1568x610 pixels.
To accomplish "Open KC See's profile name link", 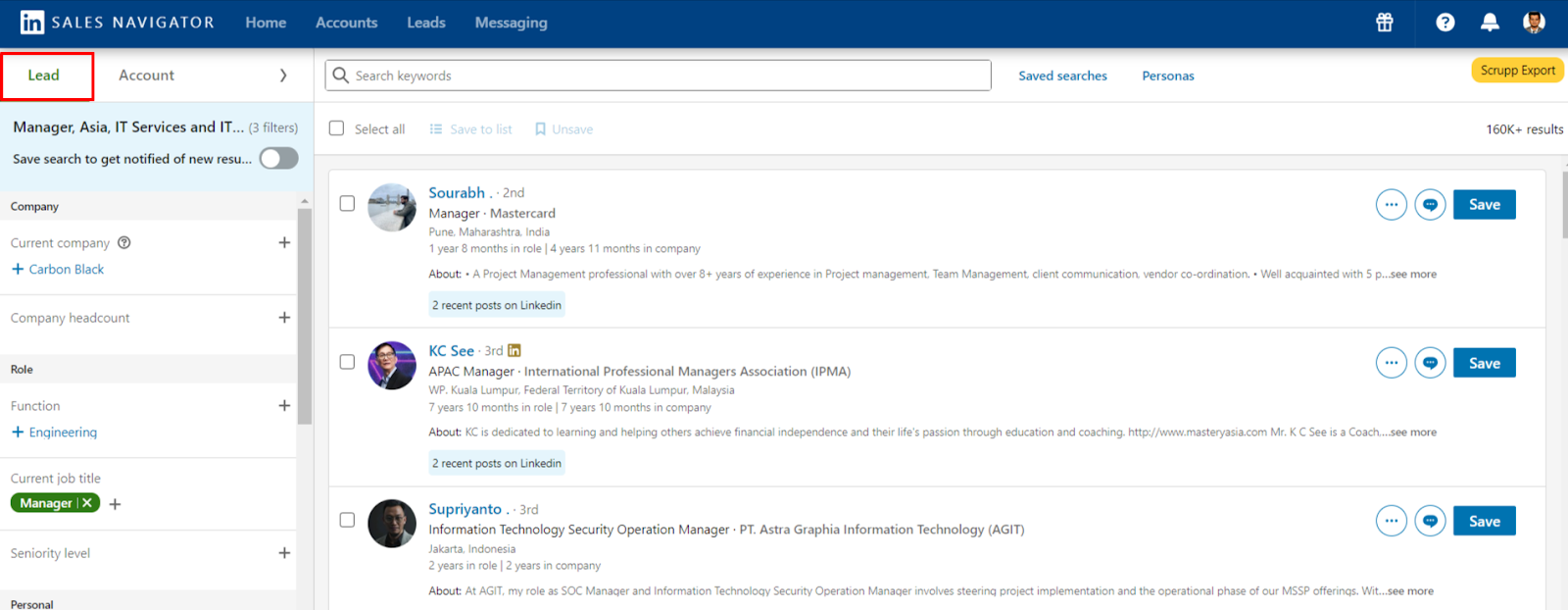I will click(x=451, y=351).
